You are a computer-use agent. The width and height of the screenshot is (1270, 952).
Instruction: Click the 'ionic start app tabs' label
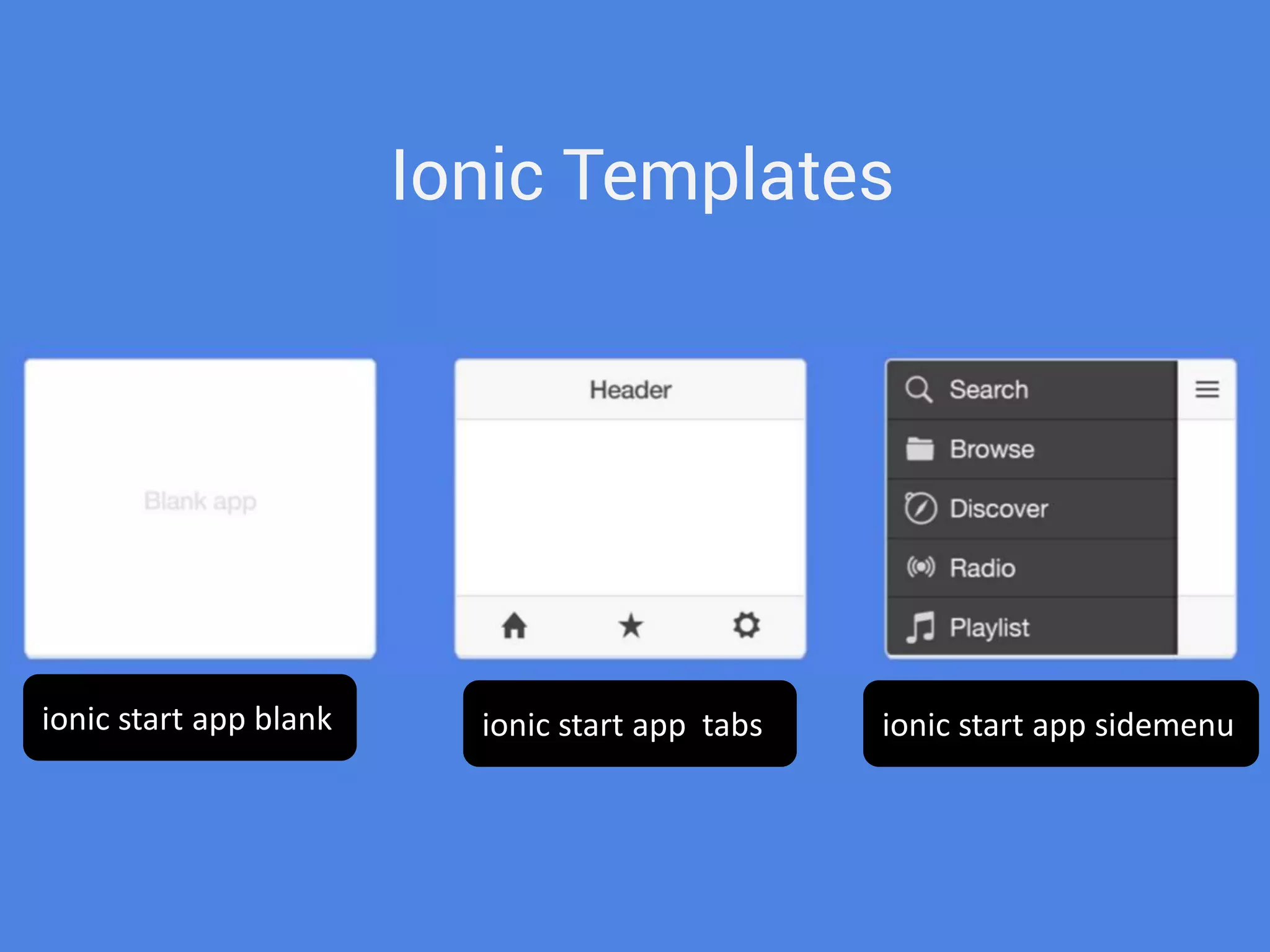629,724
